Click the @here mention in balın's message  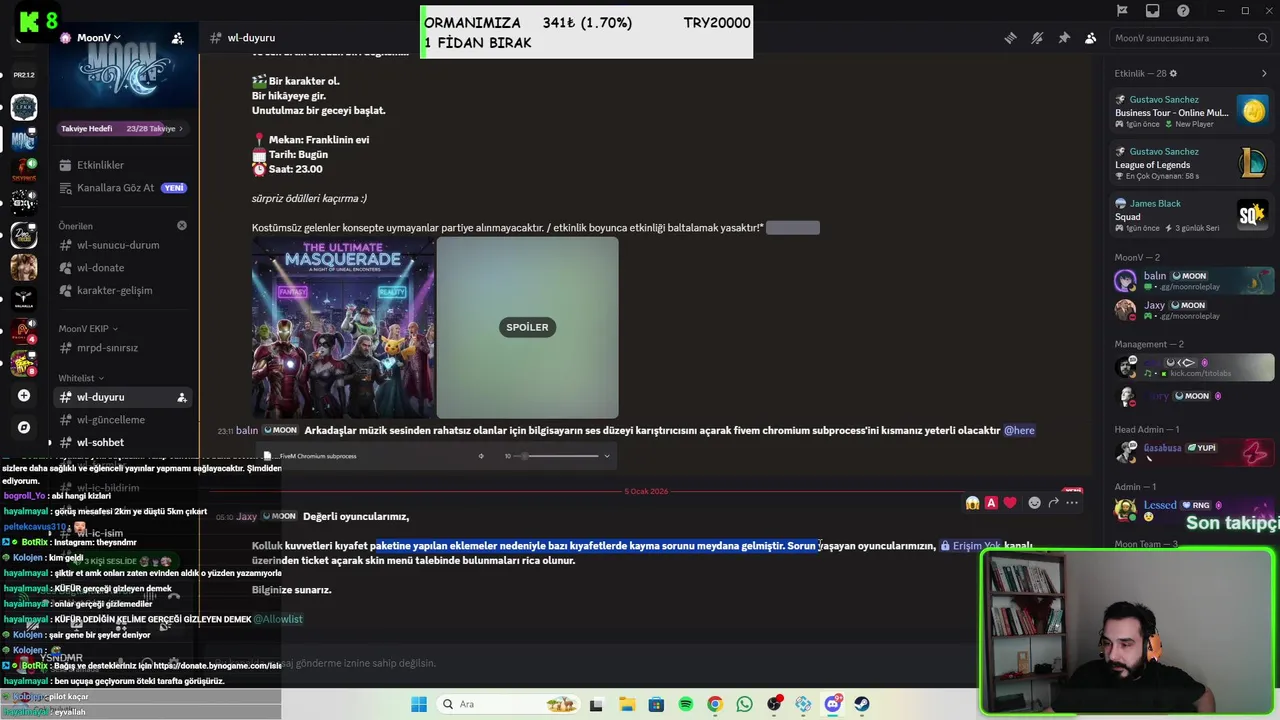(1019, 430)
